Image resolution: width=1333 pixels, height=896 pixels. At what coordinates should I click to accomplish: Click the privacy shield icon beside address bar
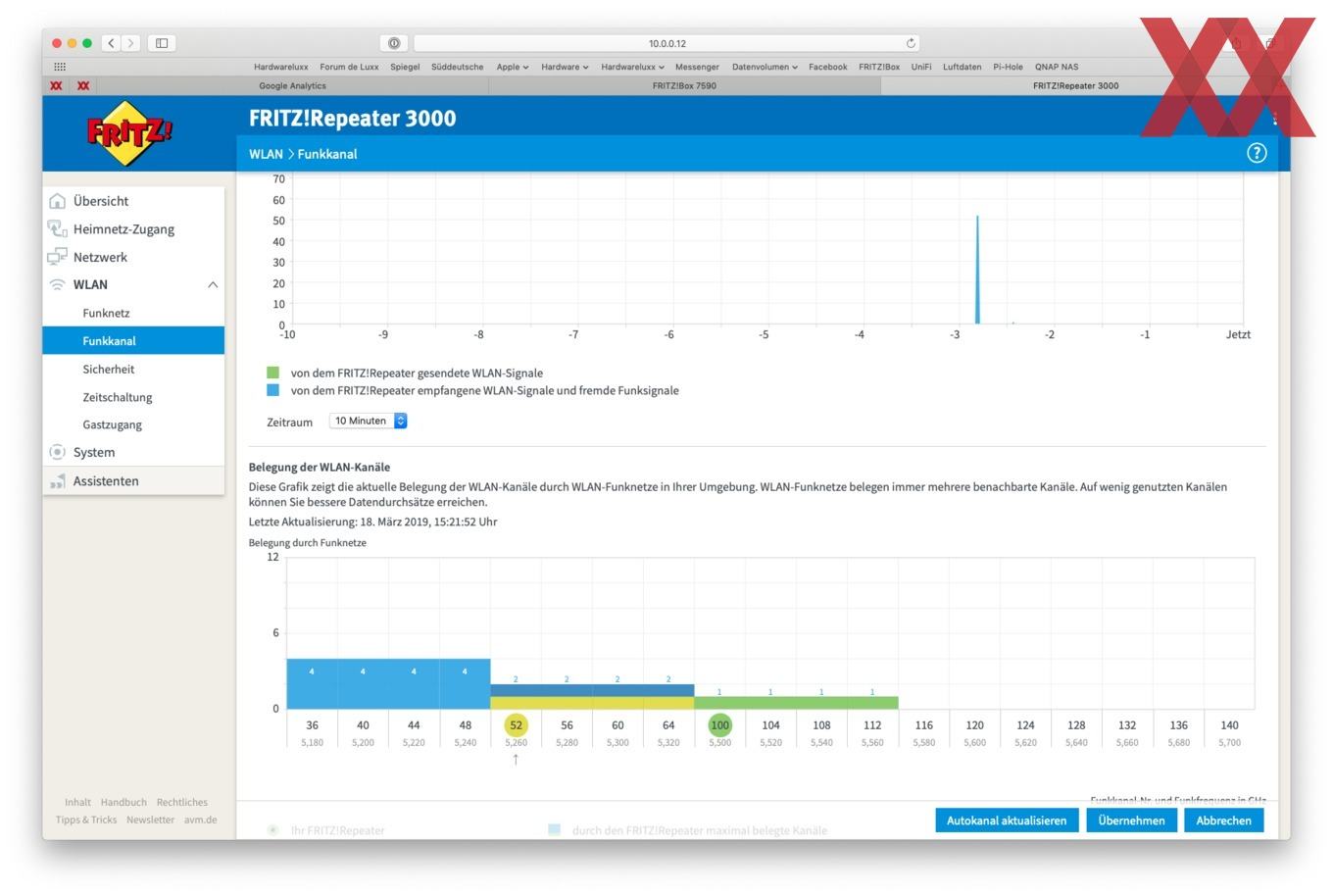coord(393,43)
